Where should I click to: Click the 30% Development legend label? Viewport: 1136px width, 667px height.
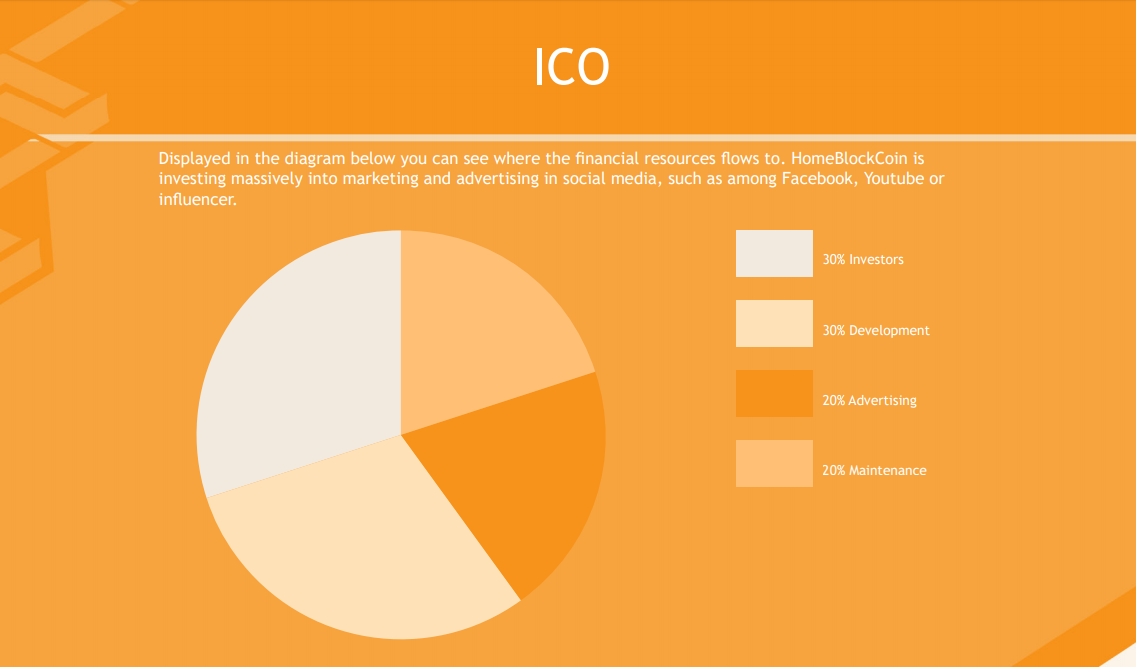point(876,330)
